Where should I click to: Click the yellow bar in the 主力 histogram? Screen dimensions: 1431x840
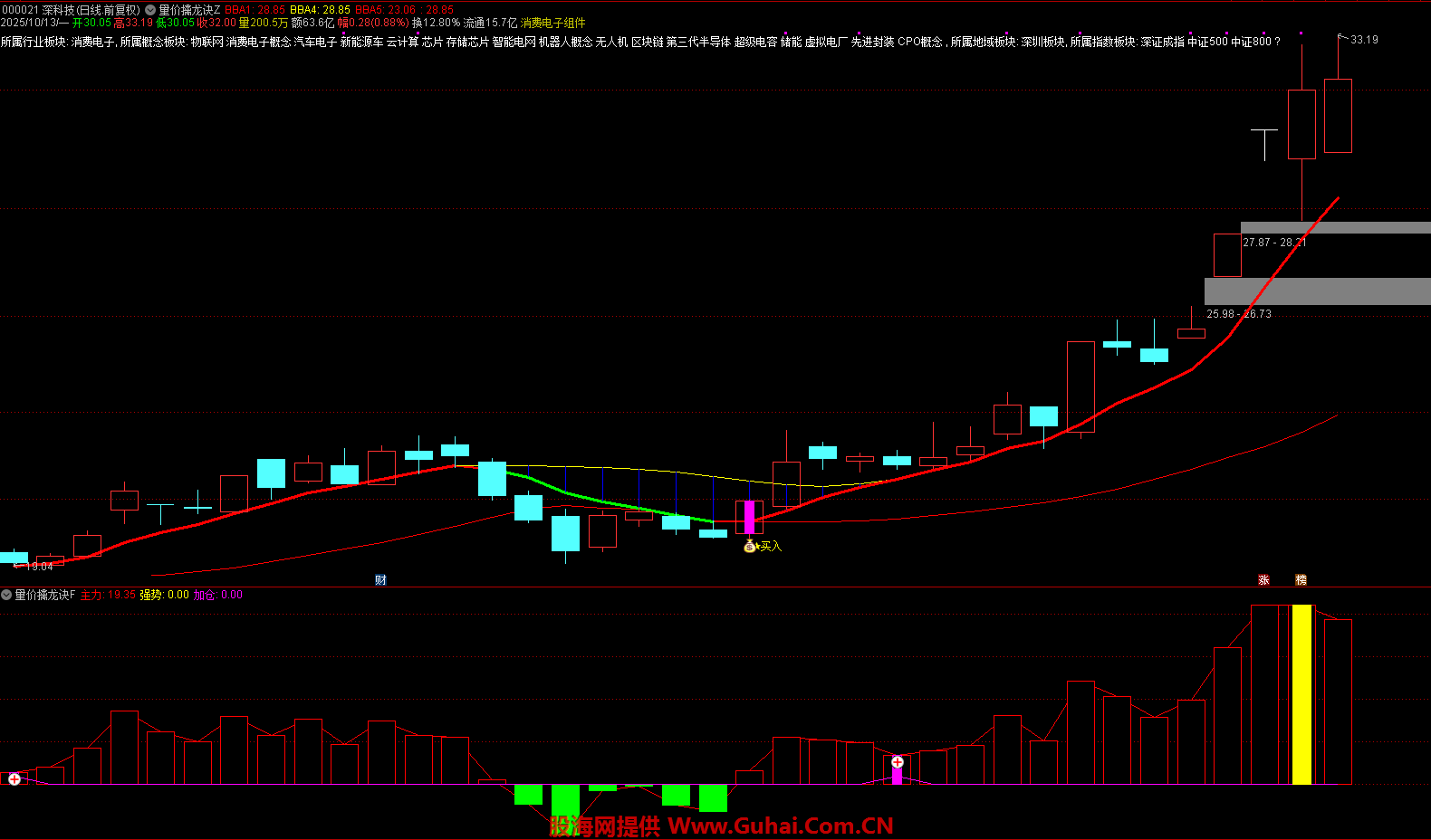[x=1301, y=694]
